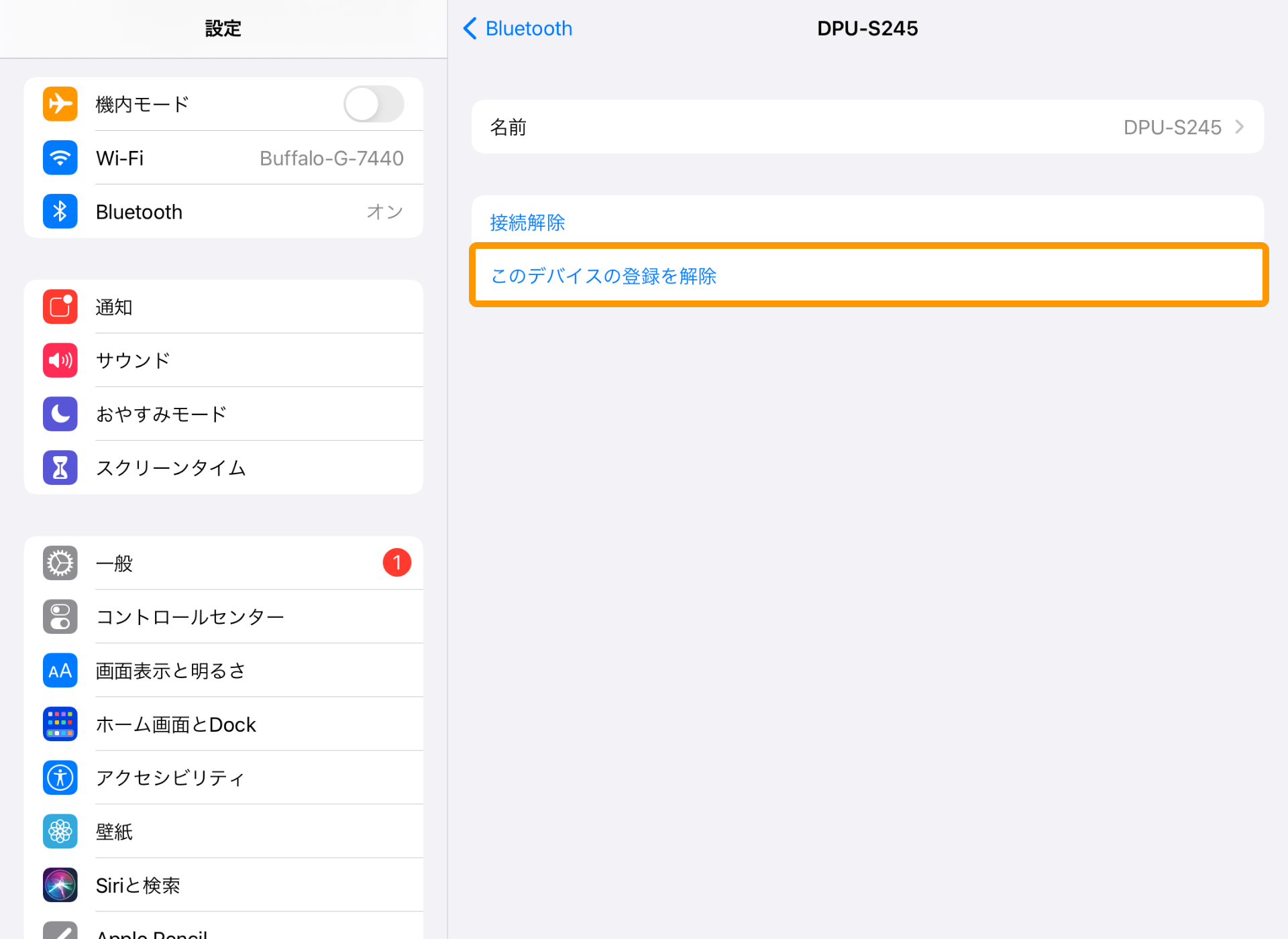Open おやすみモード via the crescent moon icon
The width and height of the screenshot is (1288, 939).
tap(60, 414)
